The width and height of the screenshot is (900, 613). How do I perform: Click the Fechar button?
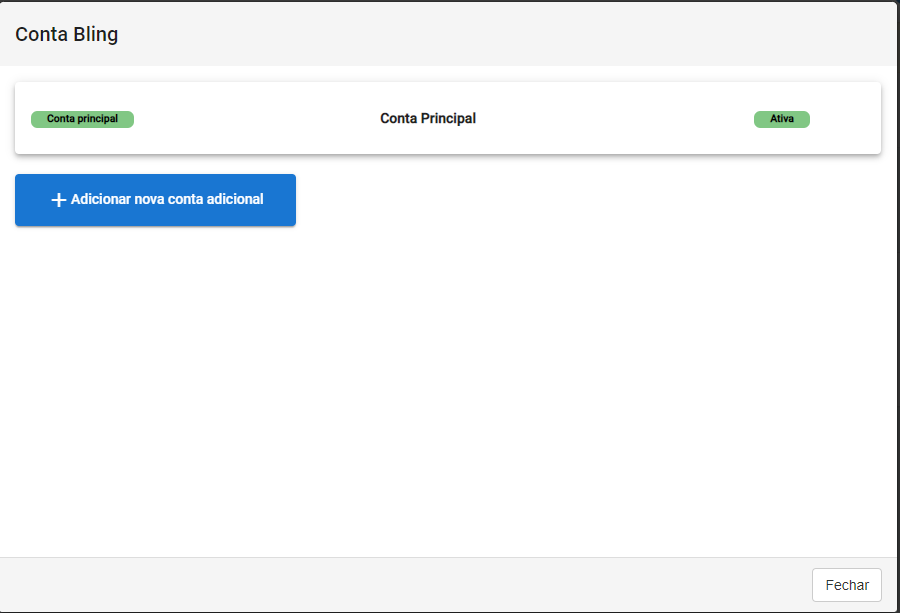(x=847, y=585)
